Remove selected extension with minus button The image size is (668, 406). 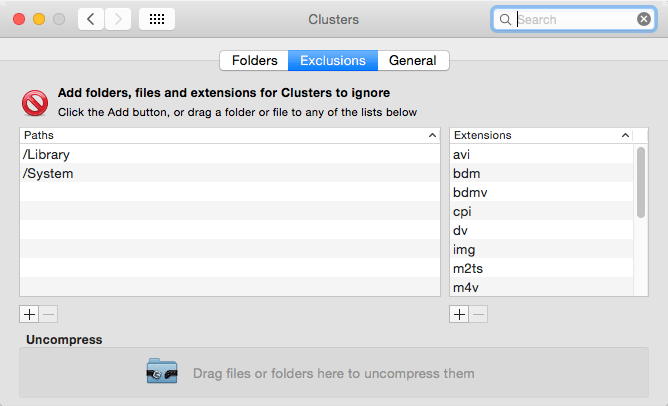(478, 314)
